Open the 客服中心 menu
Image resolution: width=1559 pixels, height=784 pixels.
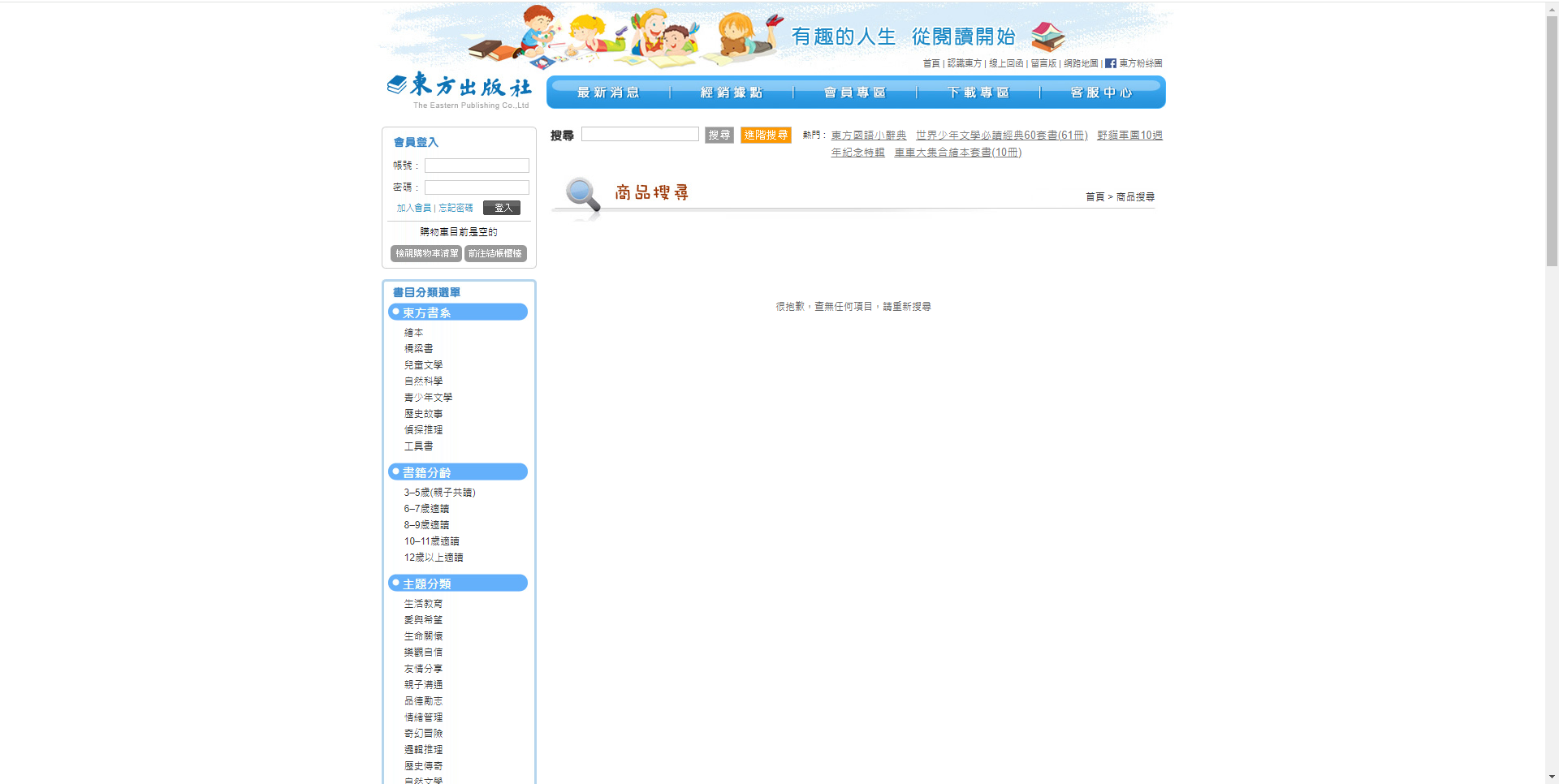click(x=1102, y=93)
